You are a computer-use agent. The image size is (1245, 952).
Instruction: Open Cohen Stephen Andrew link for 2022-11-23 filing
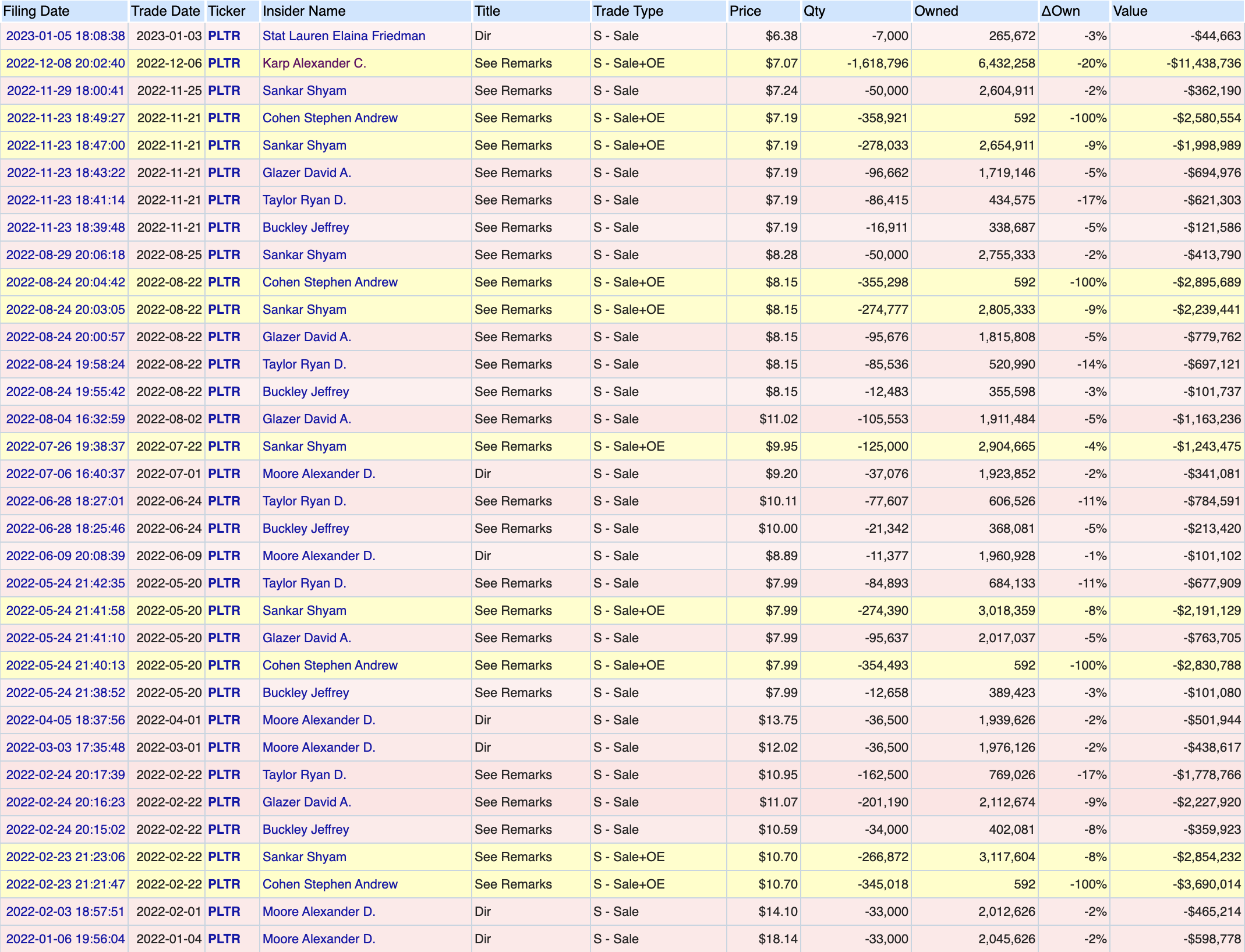(x=330, y=118)
